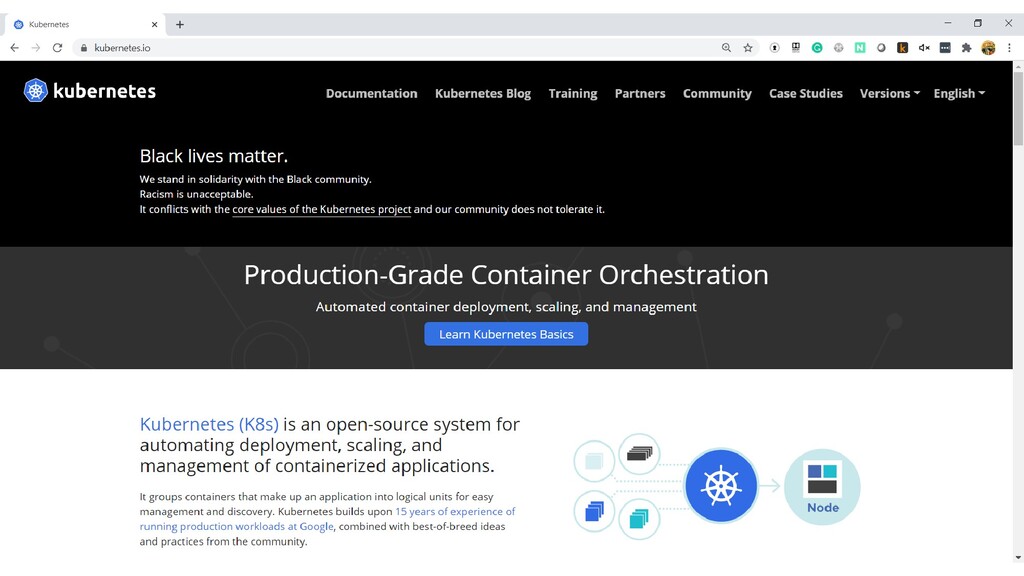The image size is (1024, 576).
Task: Click the kubernetes wordmark in header
Action: (x=104, y=91)
